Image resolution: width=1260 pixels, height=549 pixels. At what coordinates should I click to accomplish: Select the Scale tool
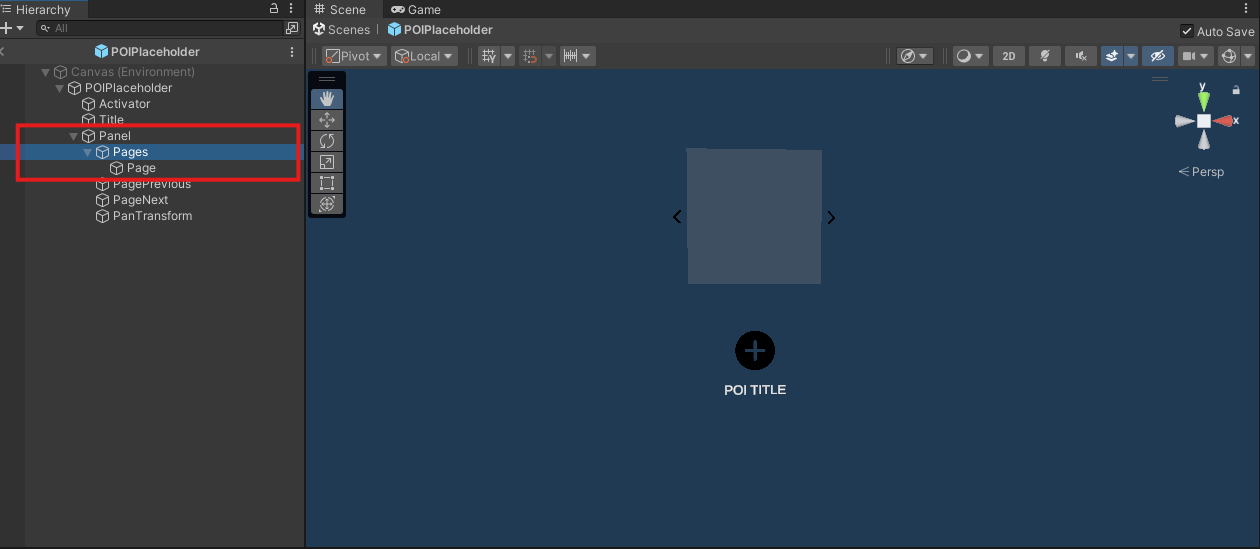pos(327,162)
